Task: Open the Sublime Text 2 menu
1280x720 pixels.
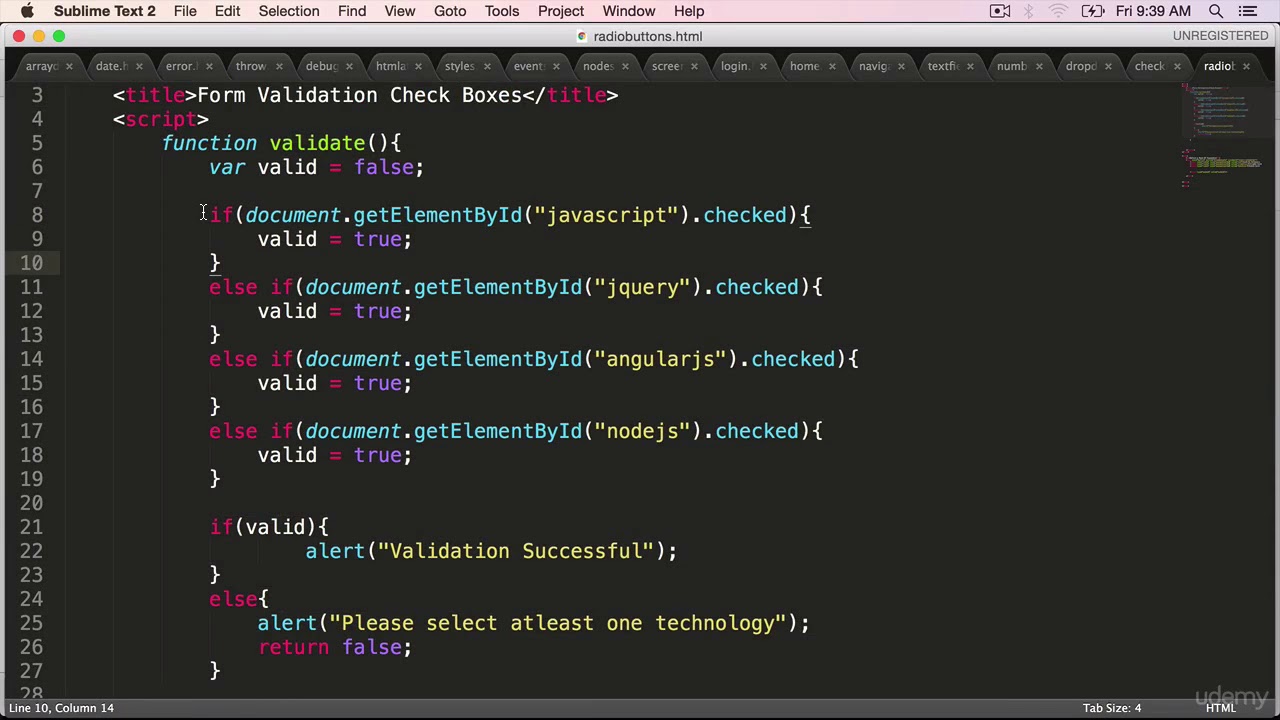Action: pos(105,11)
